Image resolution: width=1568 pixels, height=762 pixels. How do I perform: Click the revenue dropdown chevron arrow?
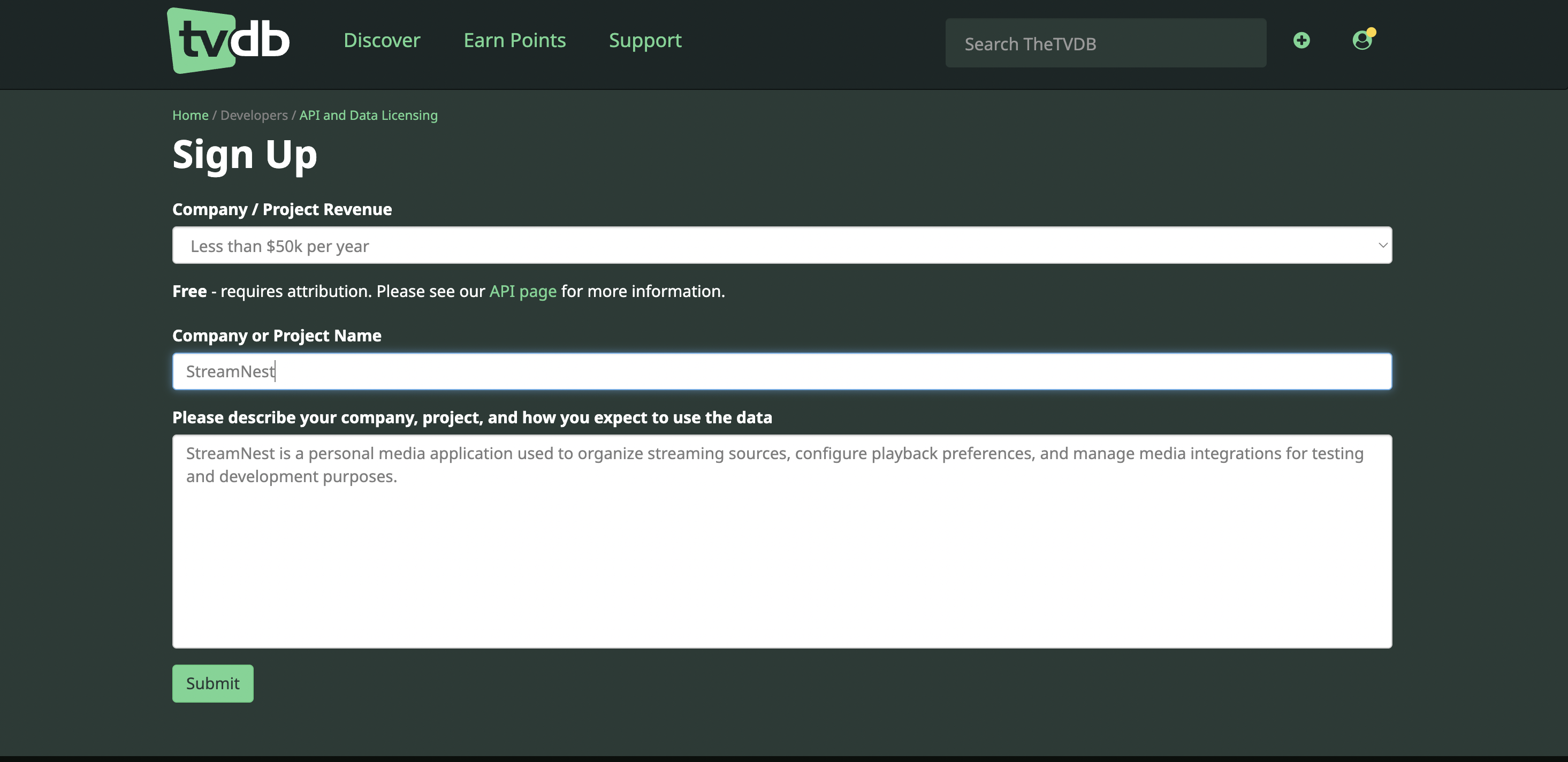[1382, 245]
